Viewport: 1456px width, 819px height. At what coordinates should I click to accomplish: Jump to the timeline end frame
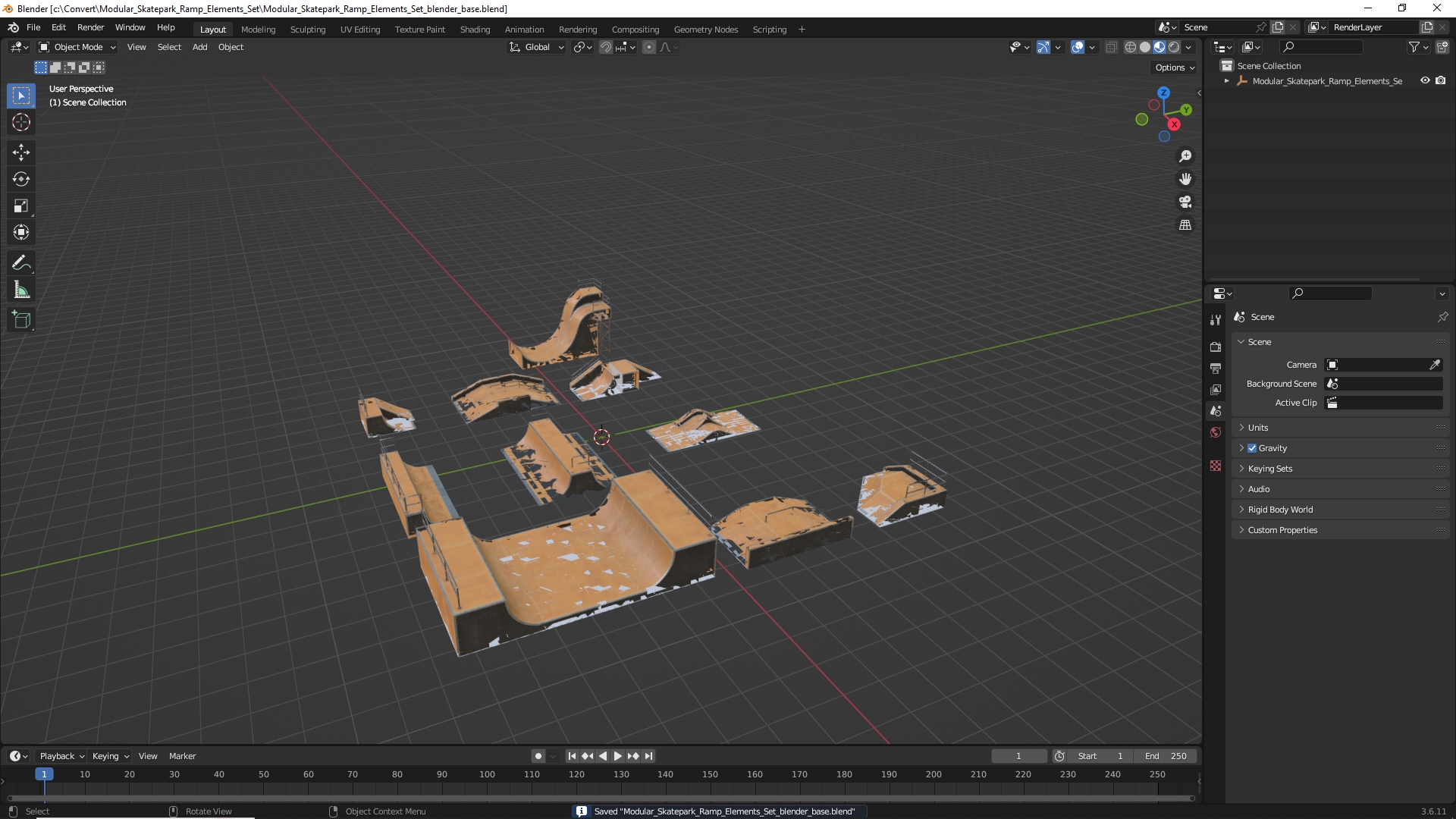648,756
